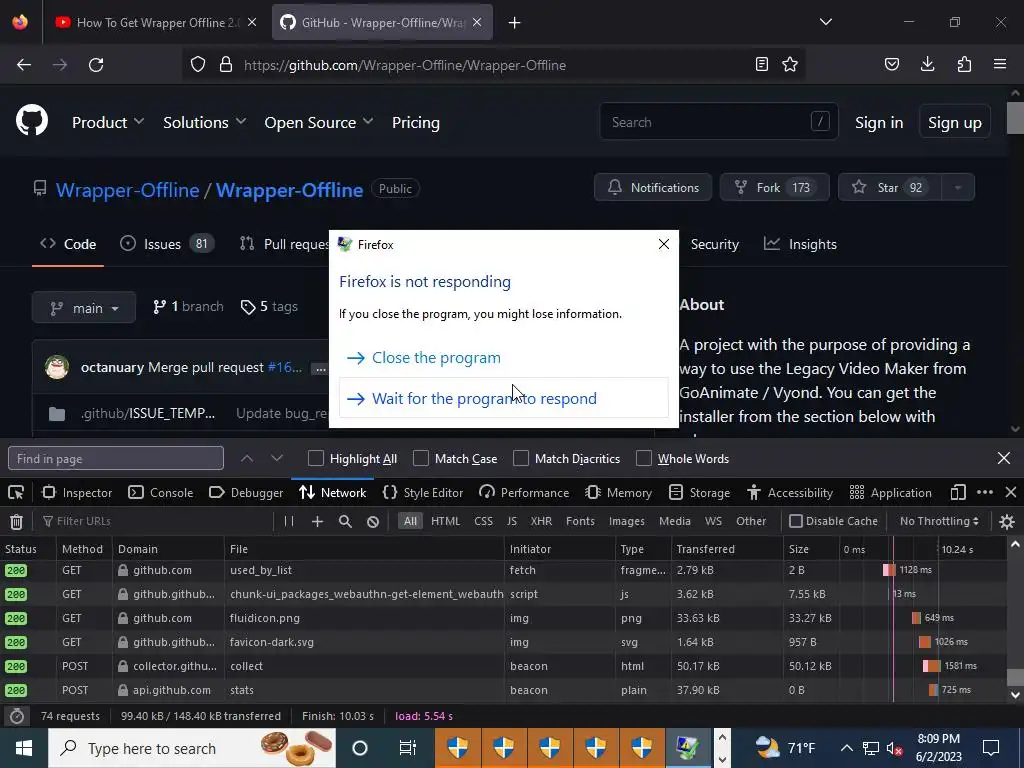This screenshot has height=768, width=1024.
Task: Enable the Match Diacritics checkbox
Action: (521, 458)
